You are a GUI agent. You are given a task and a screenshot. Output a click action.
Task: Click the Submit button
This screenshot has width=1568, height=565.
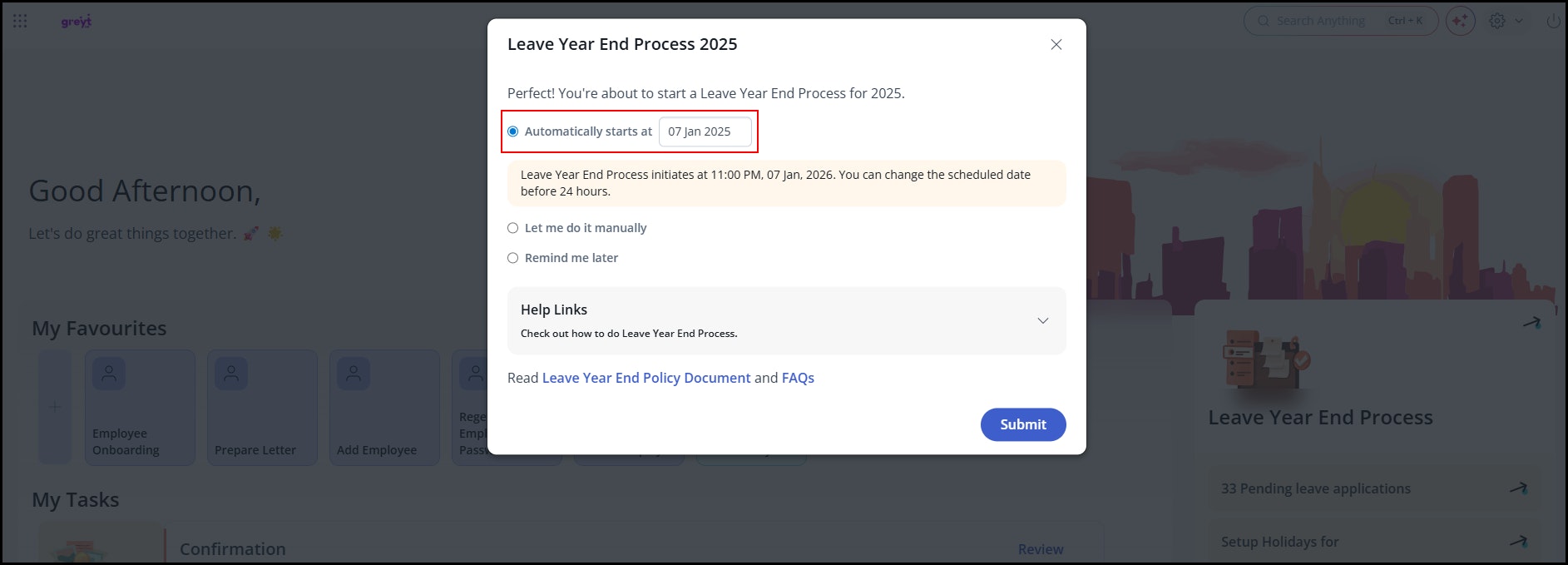[1022, 424]
